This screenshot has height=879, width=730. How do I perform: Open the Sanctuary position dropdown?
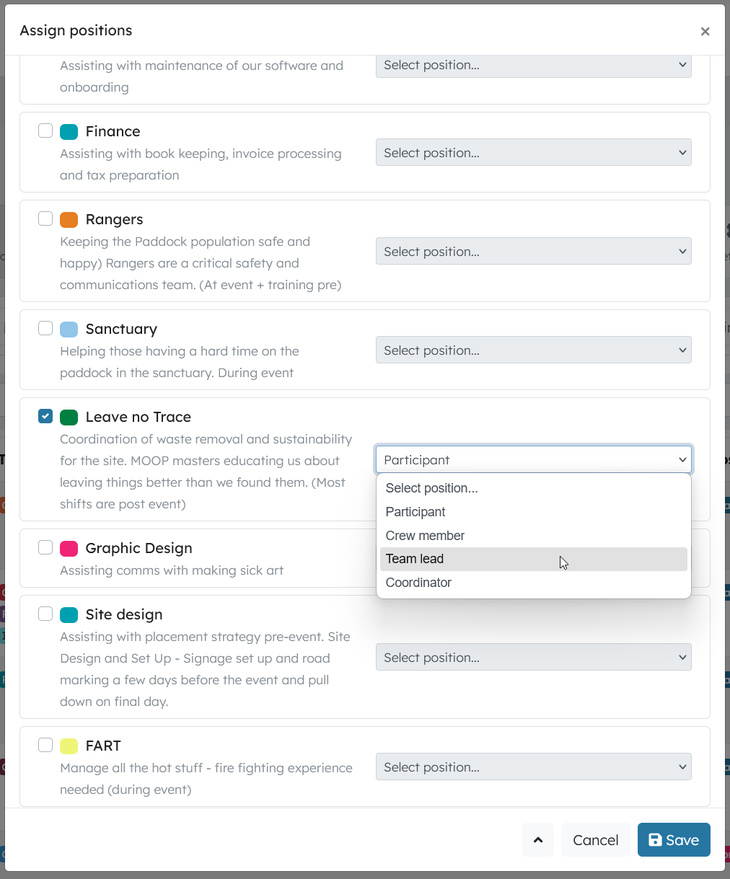point(534,350)
